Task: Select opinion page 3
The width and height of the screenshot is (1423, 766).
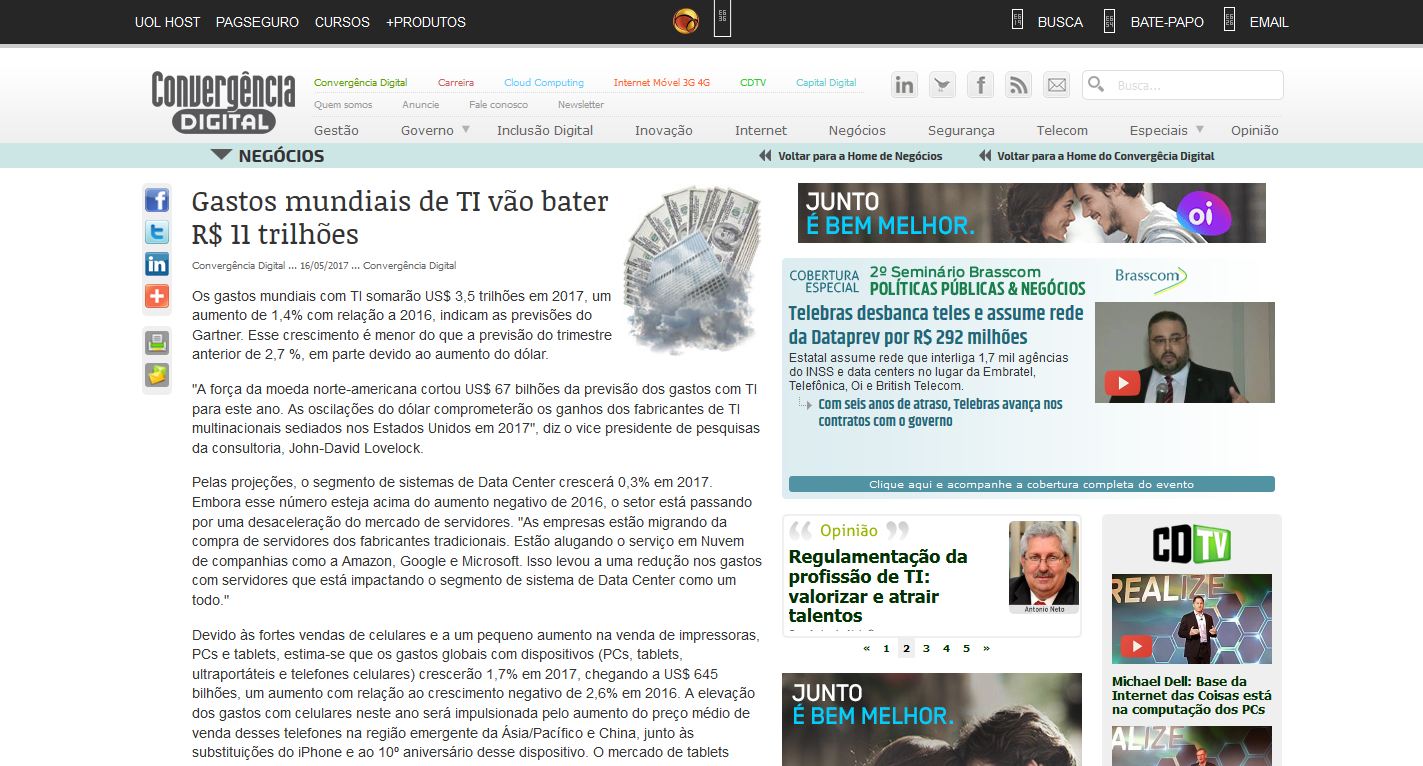Action: click(926, 648)
